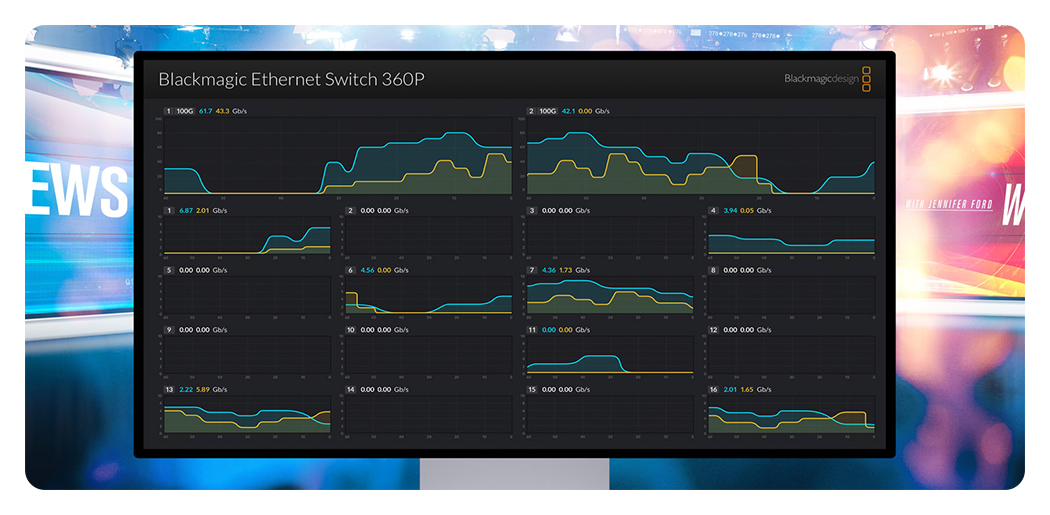The image size is (1050, 515).
Task: Click the 61.7 receive rate value
Action: (204, 111)
